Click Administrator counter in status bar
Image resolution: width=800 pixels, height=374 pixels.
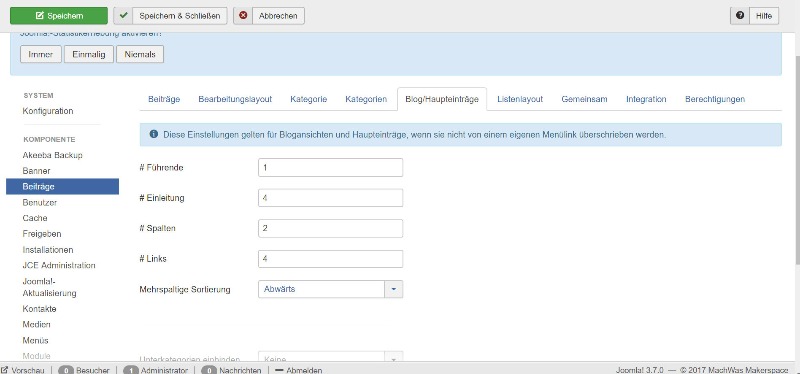(x=156, y=370)
